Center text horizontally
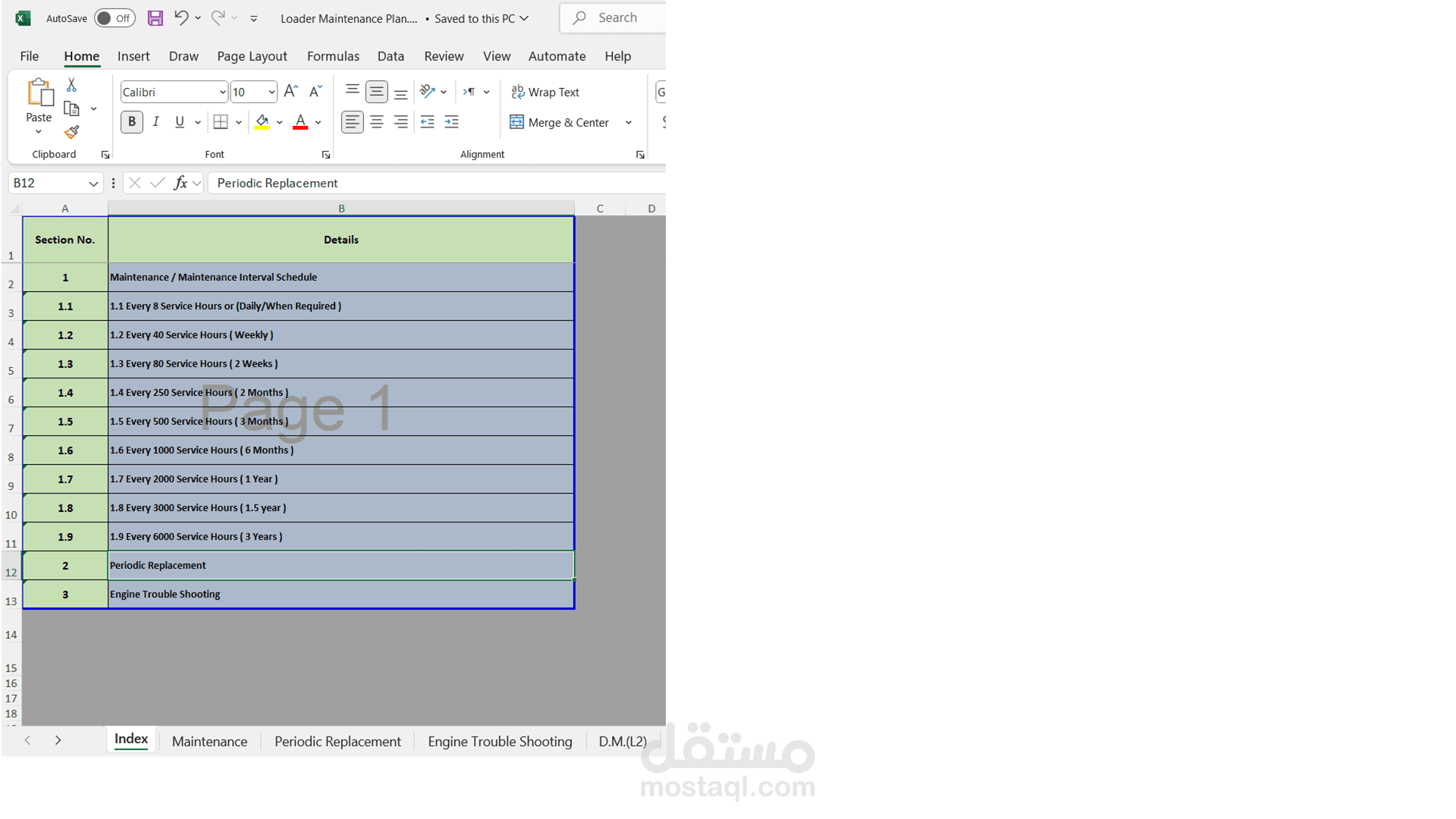Image resolution: width=1456 pixels, height=819 pixels. 376,122
